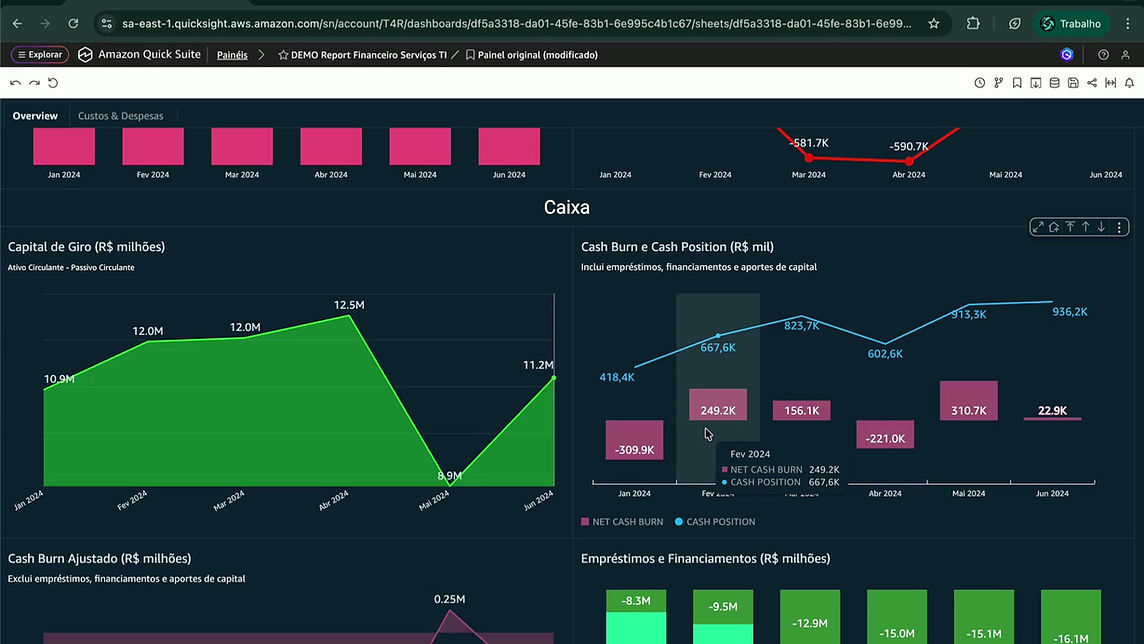The height and width of the screenshot is (644, 1144).
Task: Click the pink Mai 2024 310.7K bar
Action: coord(968,400)
